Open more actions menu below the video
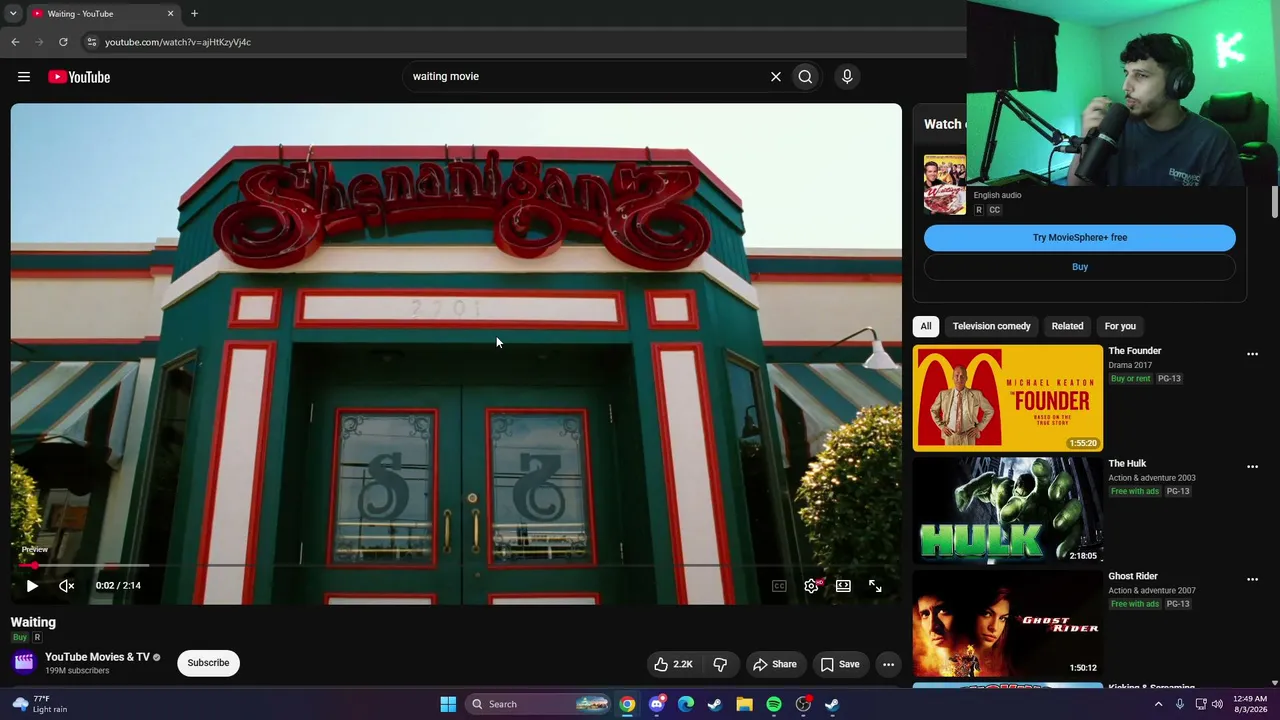The image size is (1280, 720). [888, 664]
